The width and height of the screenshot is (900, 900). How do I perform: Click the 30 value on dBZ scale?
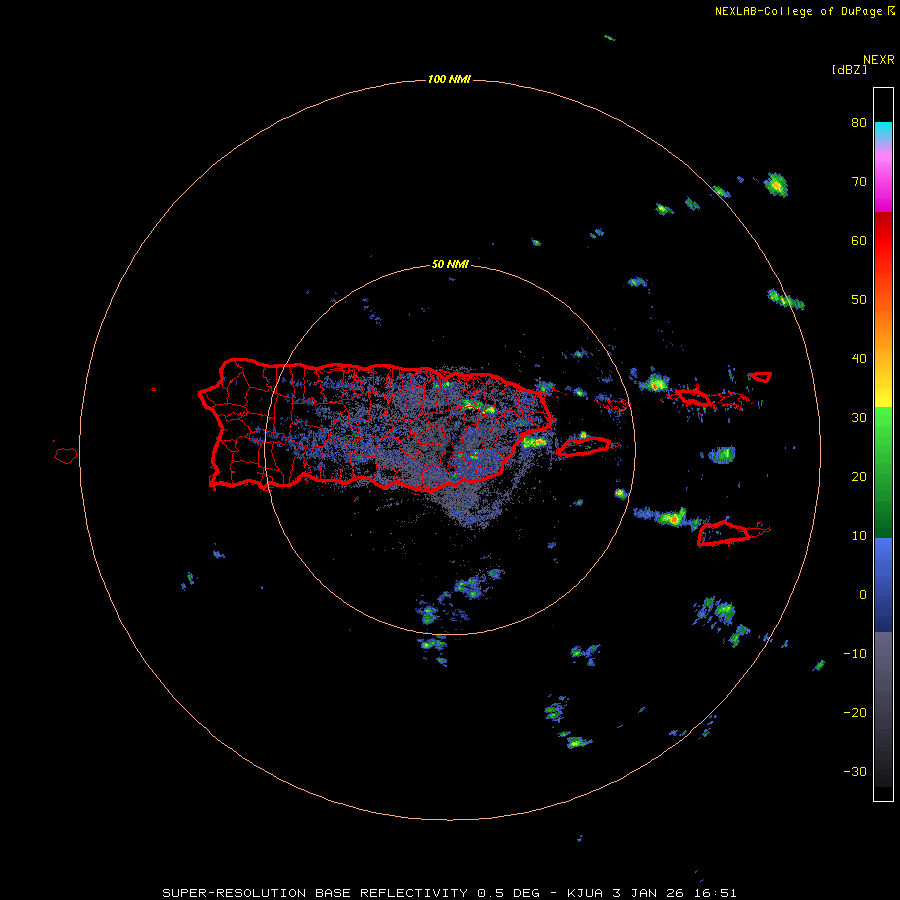pos(859,418)
